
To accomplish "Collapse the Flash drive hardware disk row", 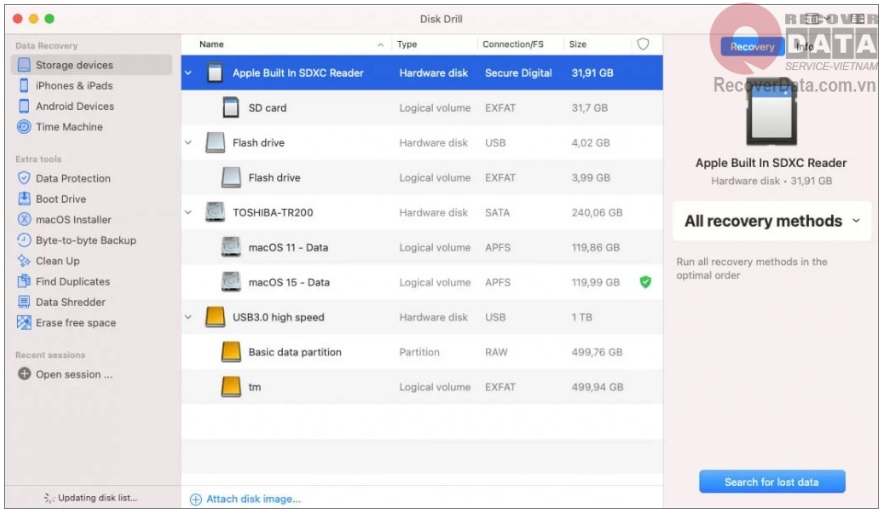I will pos(189,142).
